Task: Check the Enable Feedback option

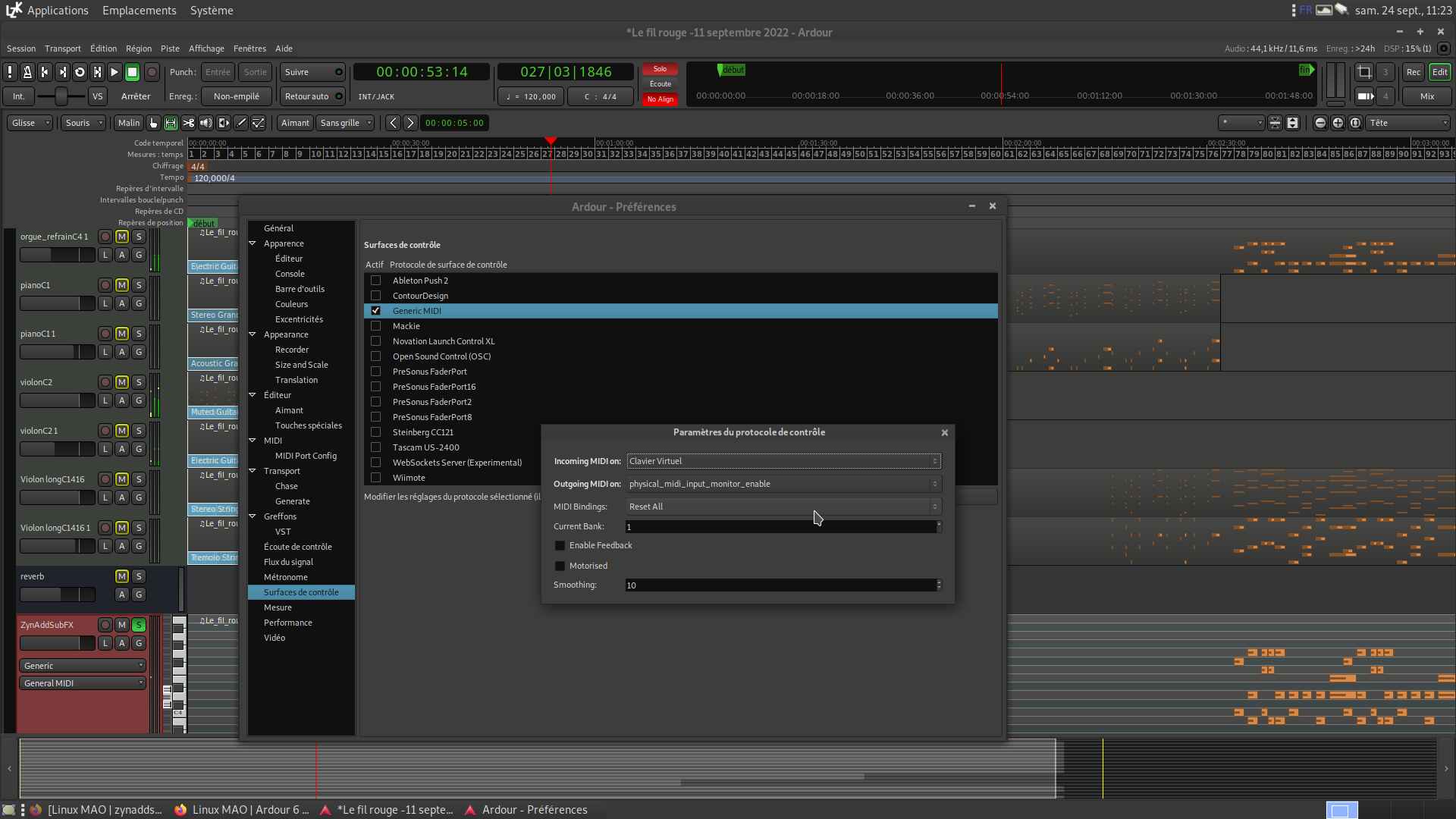Action: (560, 546)
